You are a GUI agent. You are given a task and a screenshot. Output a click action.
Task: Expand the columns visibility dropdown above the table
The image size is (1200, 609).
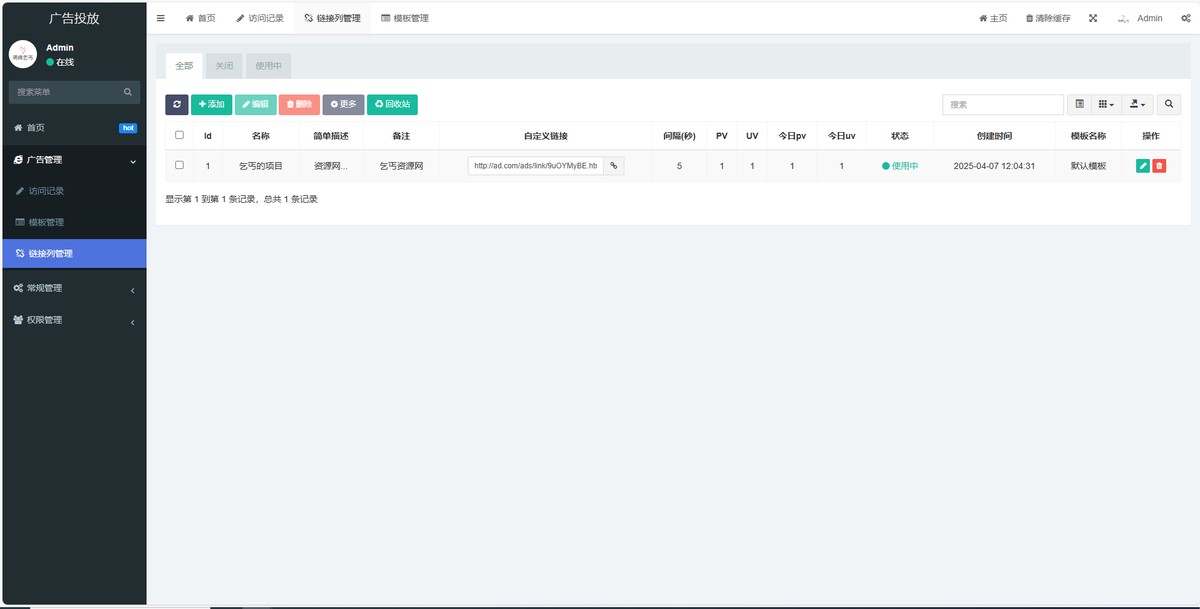click(1106, 104)
